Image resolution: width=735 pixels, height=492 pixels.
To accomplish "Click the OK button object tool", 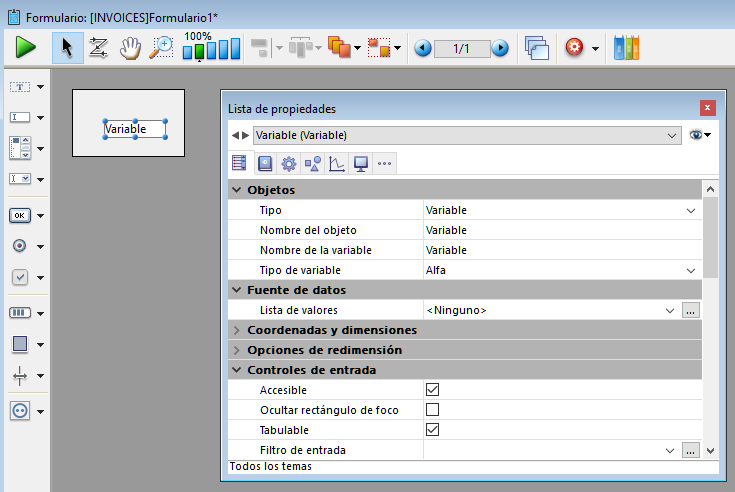I will click(x=20, y=214).
